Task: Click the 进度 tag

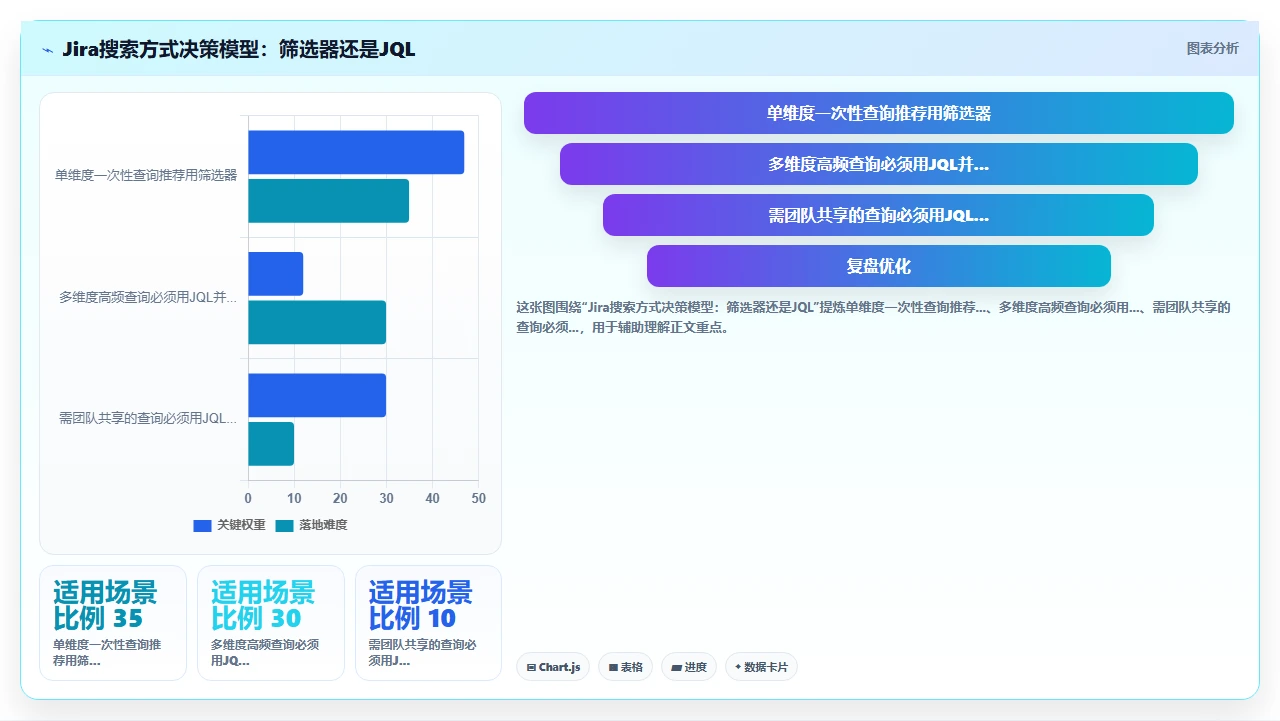Action: coord(689,667)
